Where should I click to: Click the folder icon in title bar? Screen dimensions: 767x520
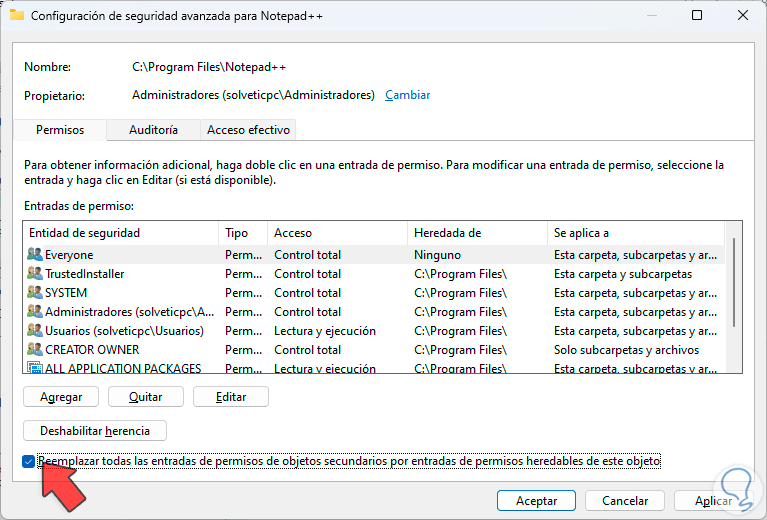pos(16,15)
